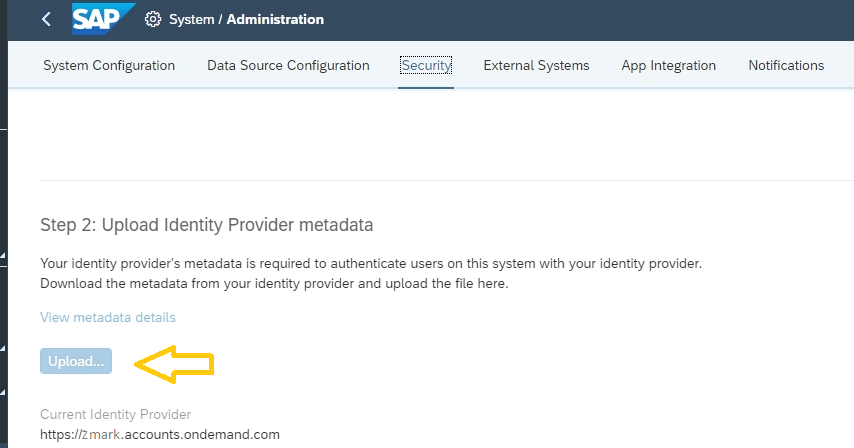This screenshot has height=448, width=854.
Task: Go back using the left chevron arrow
Action: pos(46,20)
